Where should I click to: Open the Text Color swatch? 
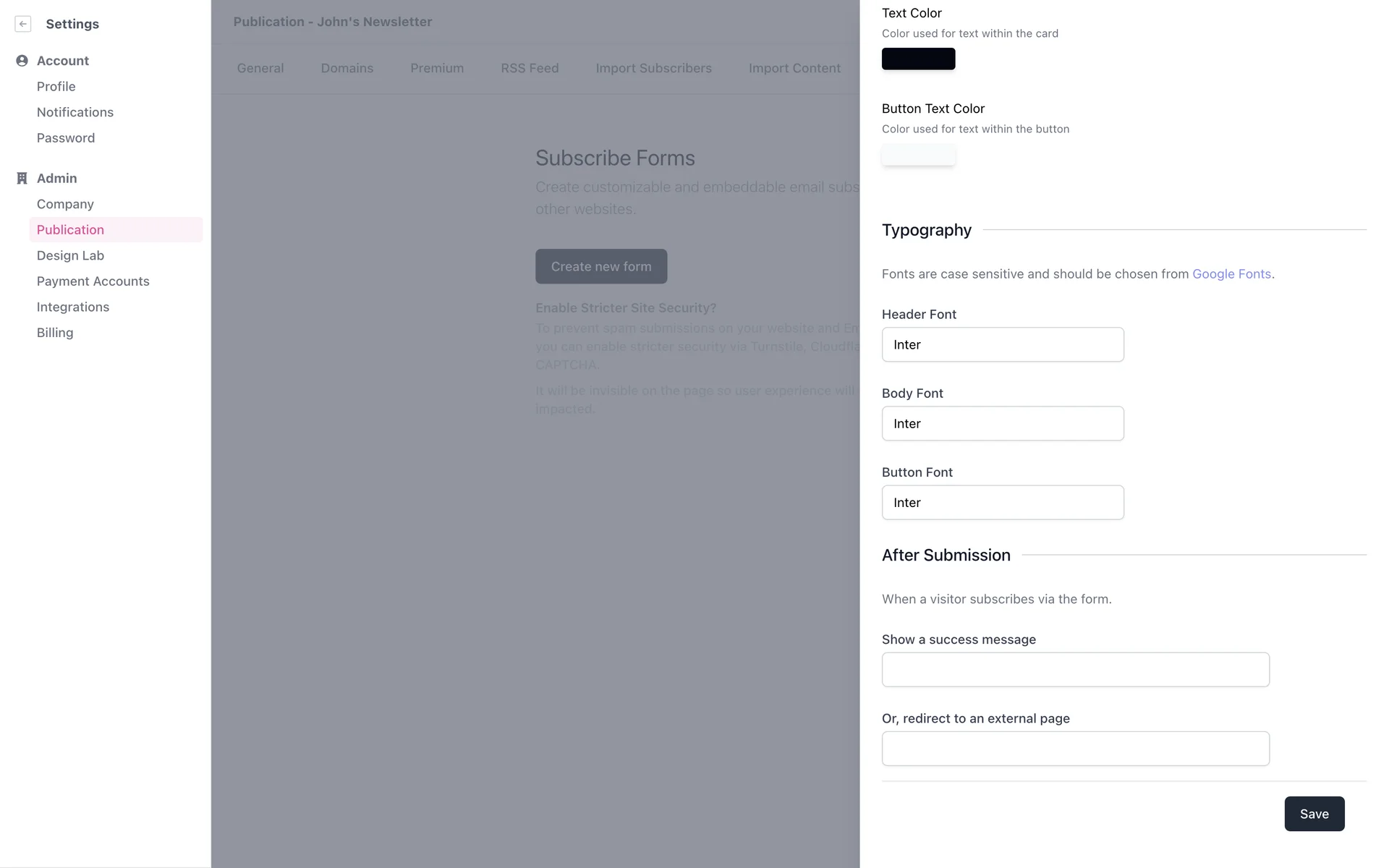pyautogui.click(x=918, y=59)
